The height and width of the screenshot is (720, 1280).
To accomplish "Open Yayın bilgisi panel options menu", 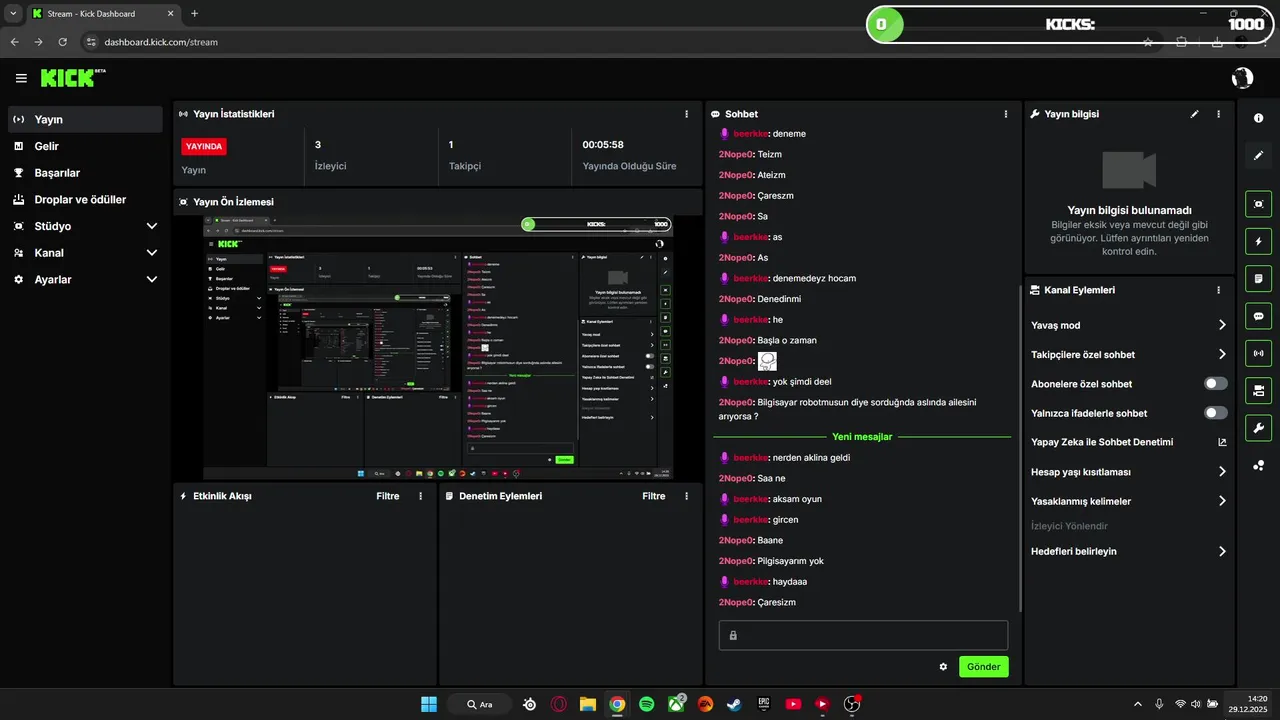I will [x=1218, y=114].
